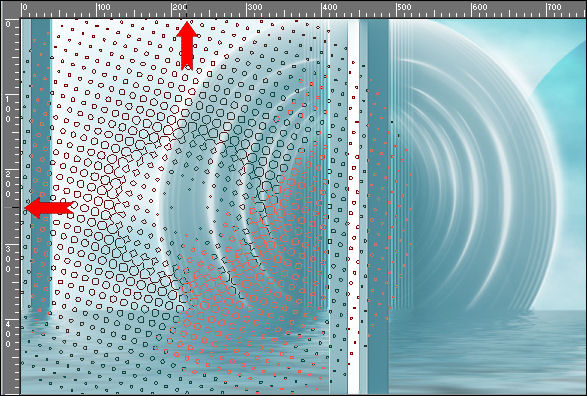Click the white vertical stripe on canvas

(353, 207)
